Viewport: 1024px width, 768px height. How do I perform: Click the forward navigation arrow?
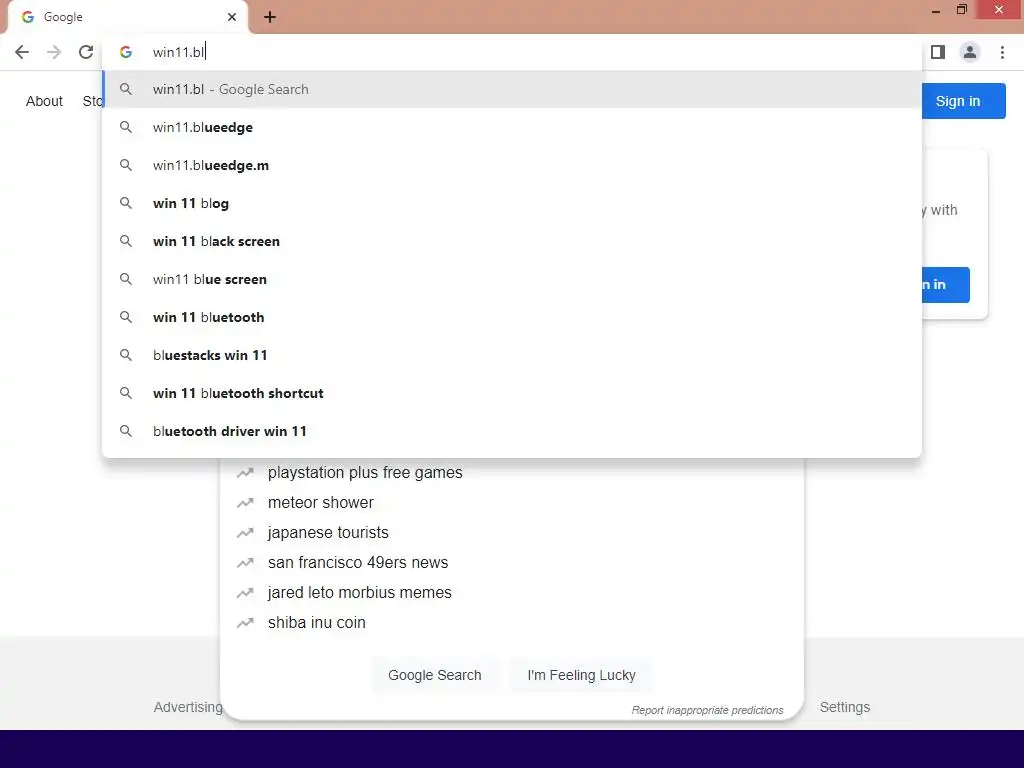point(54,52)
